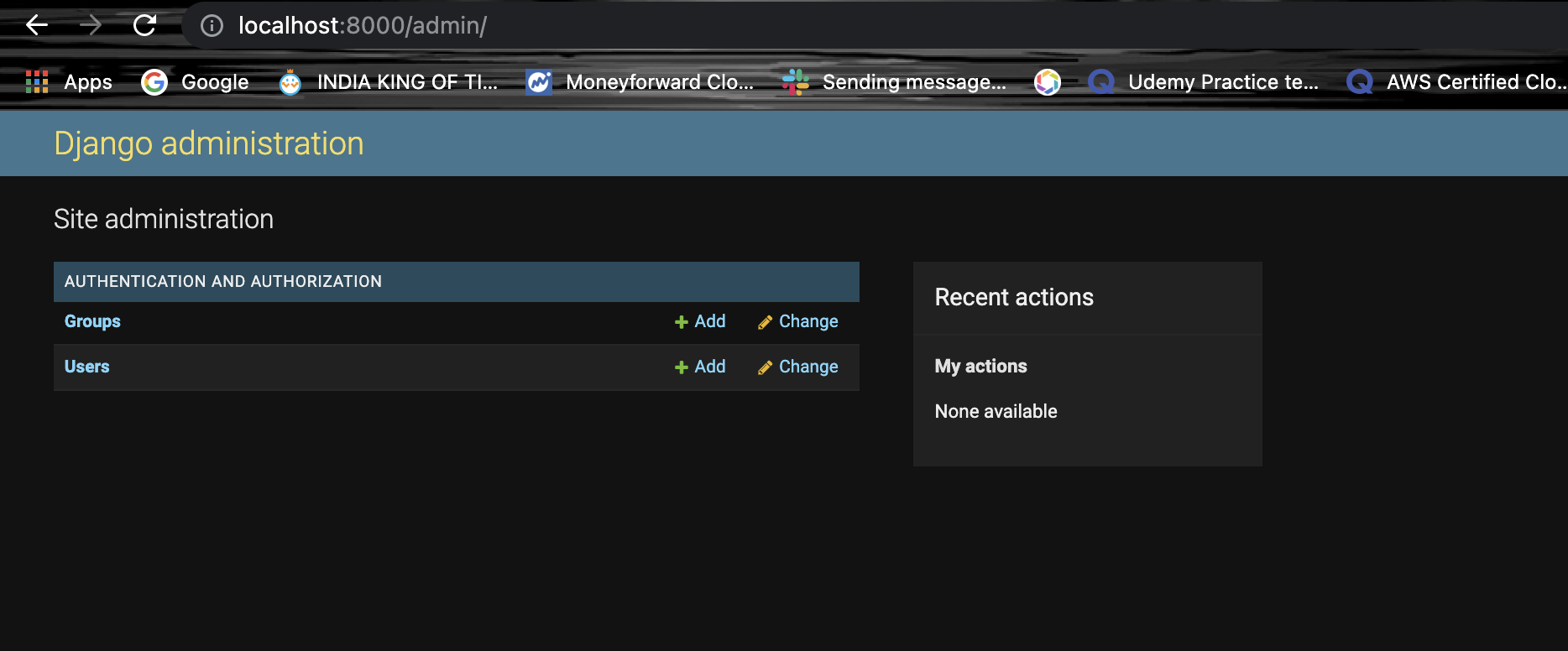Open the Groups model link

pos(92,321)
